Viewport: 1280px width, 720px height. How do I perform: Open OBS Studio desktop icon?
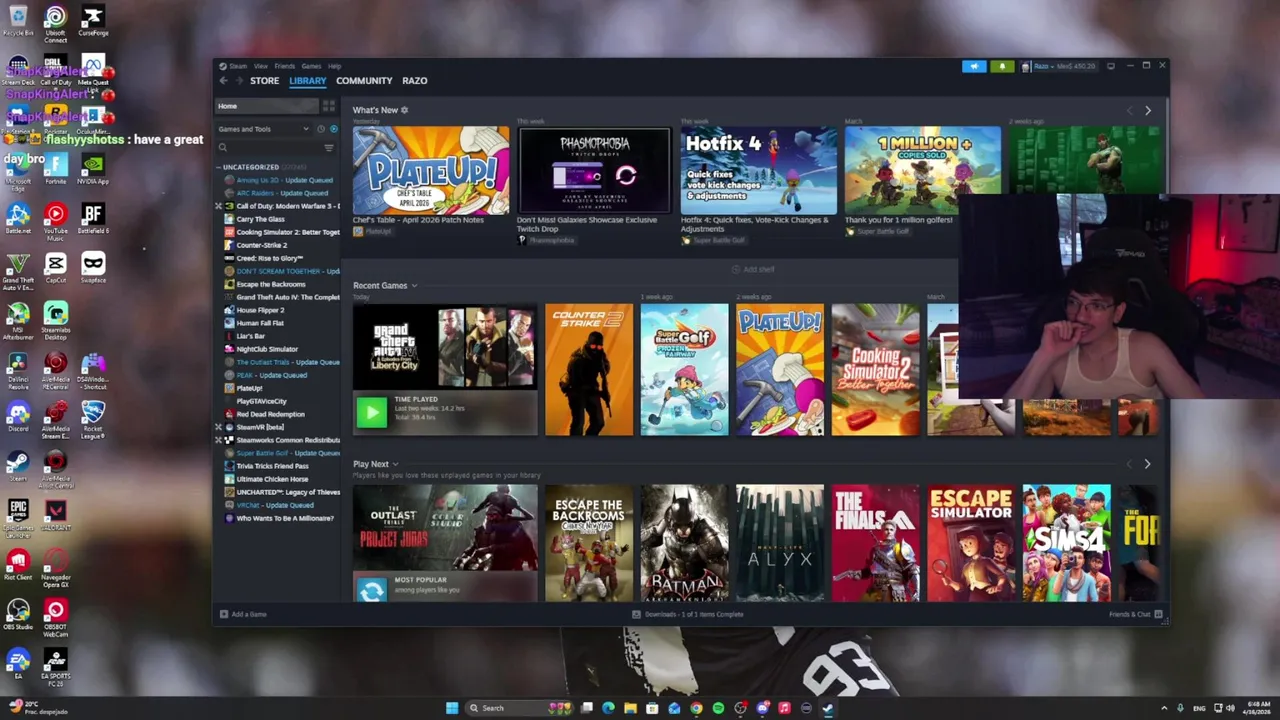pos(17,614)
